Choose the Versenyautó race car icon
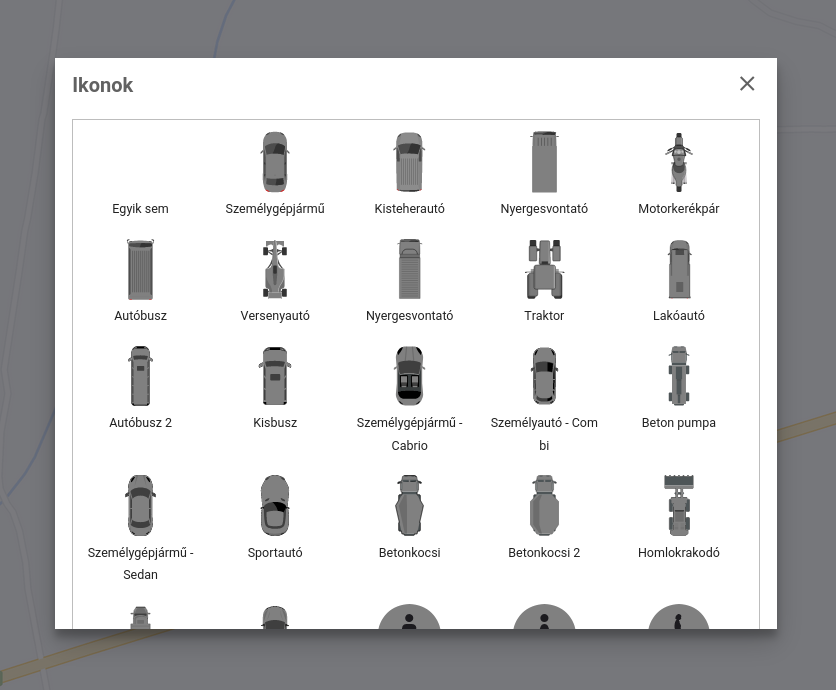The width and height of the screenshot is (836, 690). [275, 269]
